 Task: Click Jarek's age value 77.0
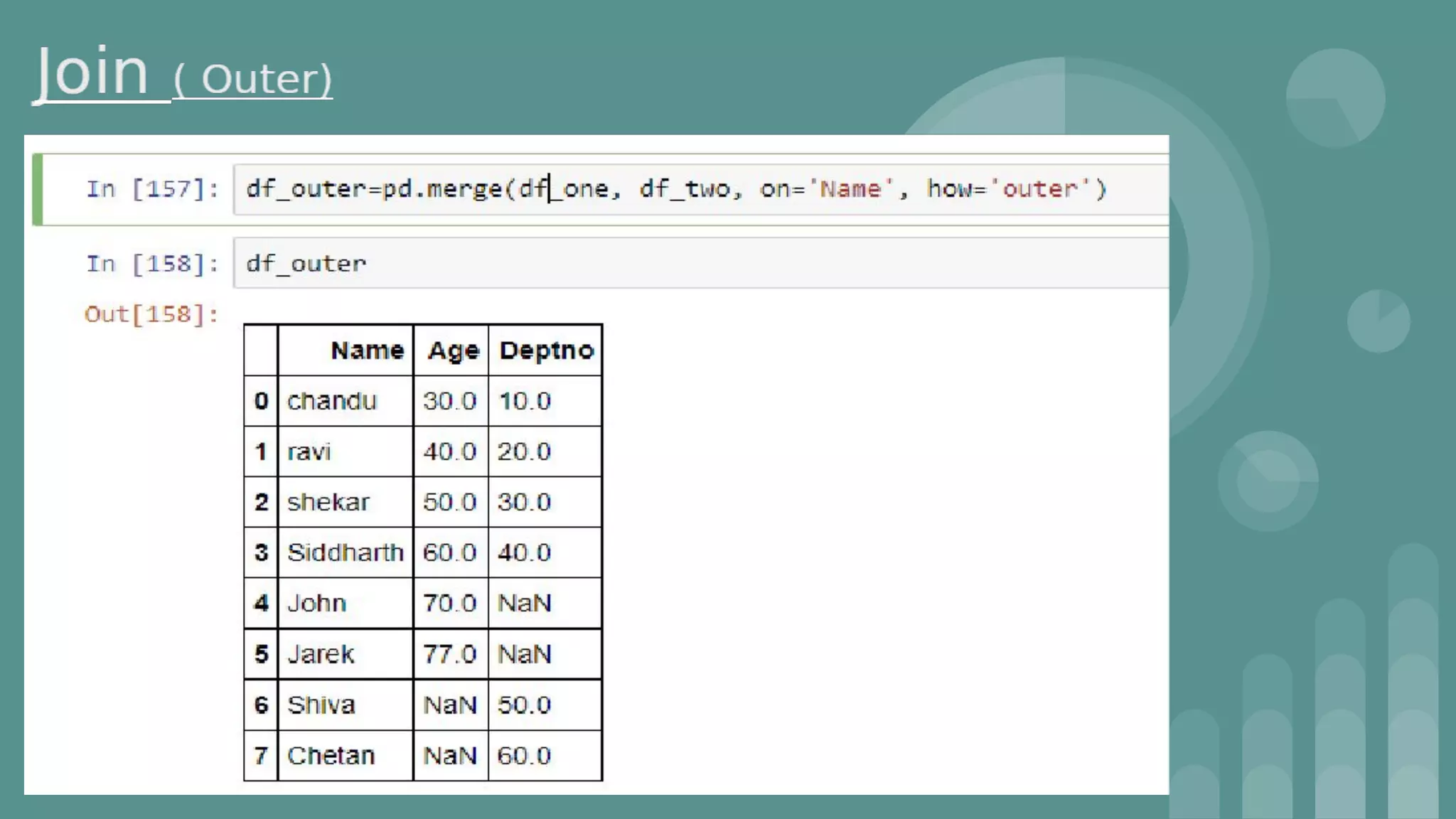[449, 654]
